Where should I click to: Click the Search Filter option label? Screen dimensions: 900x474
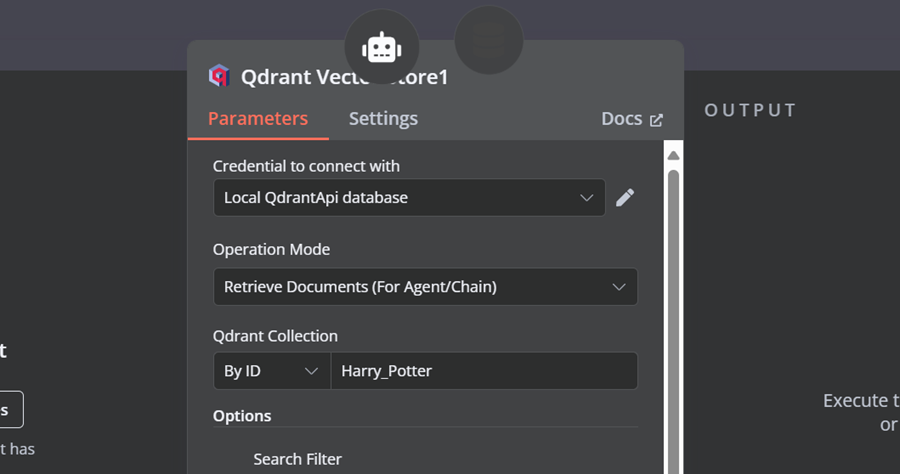(297, 459)
